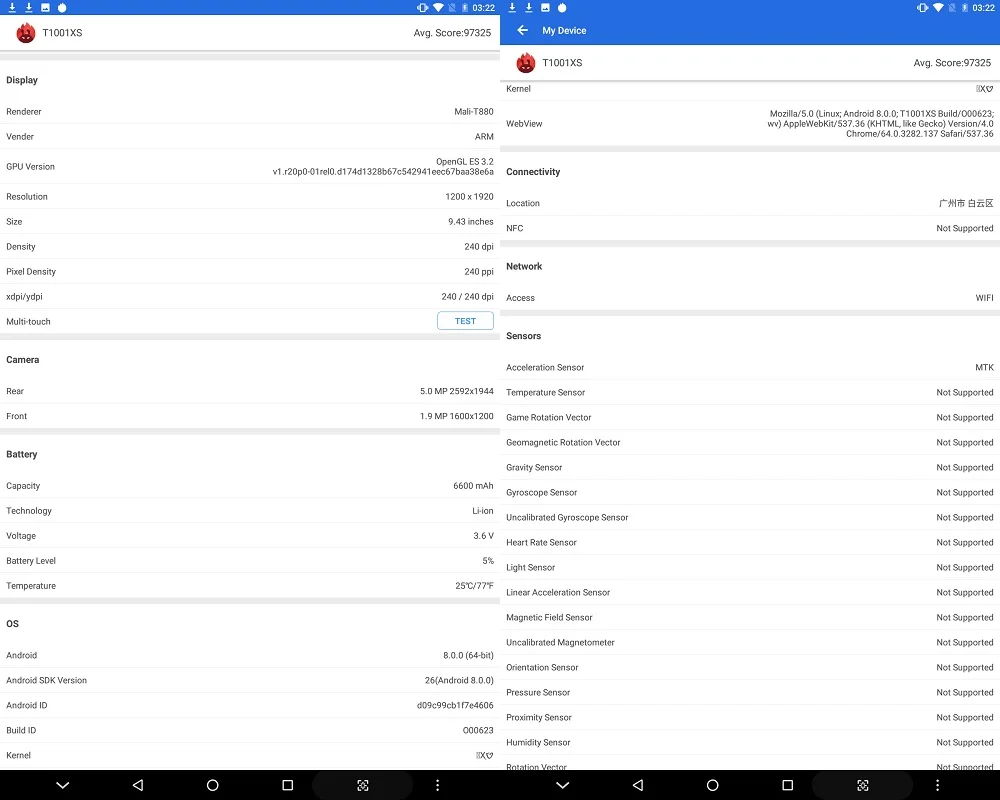
Task: Tap the right screen recent apps square
Action: [x=788, y=785]
